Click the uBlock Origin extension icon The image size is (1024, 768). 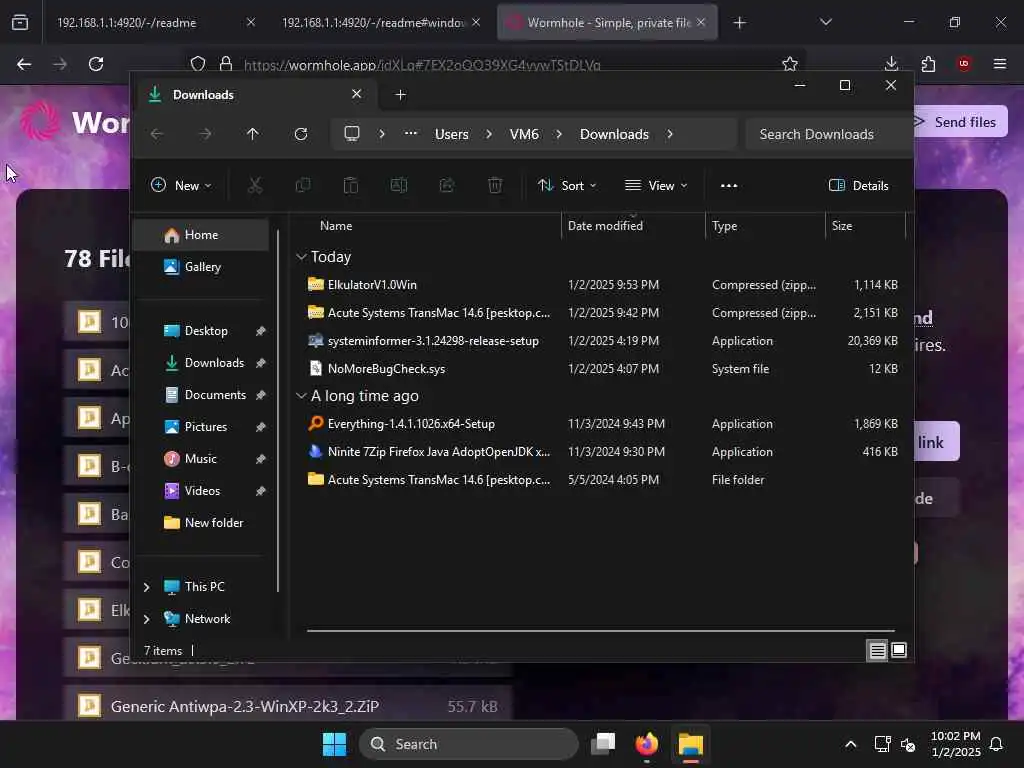click(964, 64)
